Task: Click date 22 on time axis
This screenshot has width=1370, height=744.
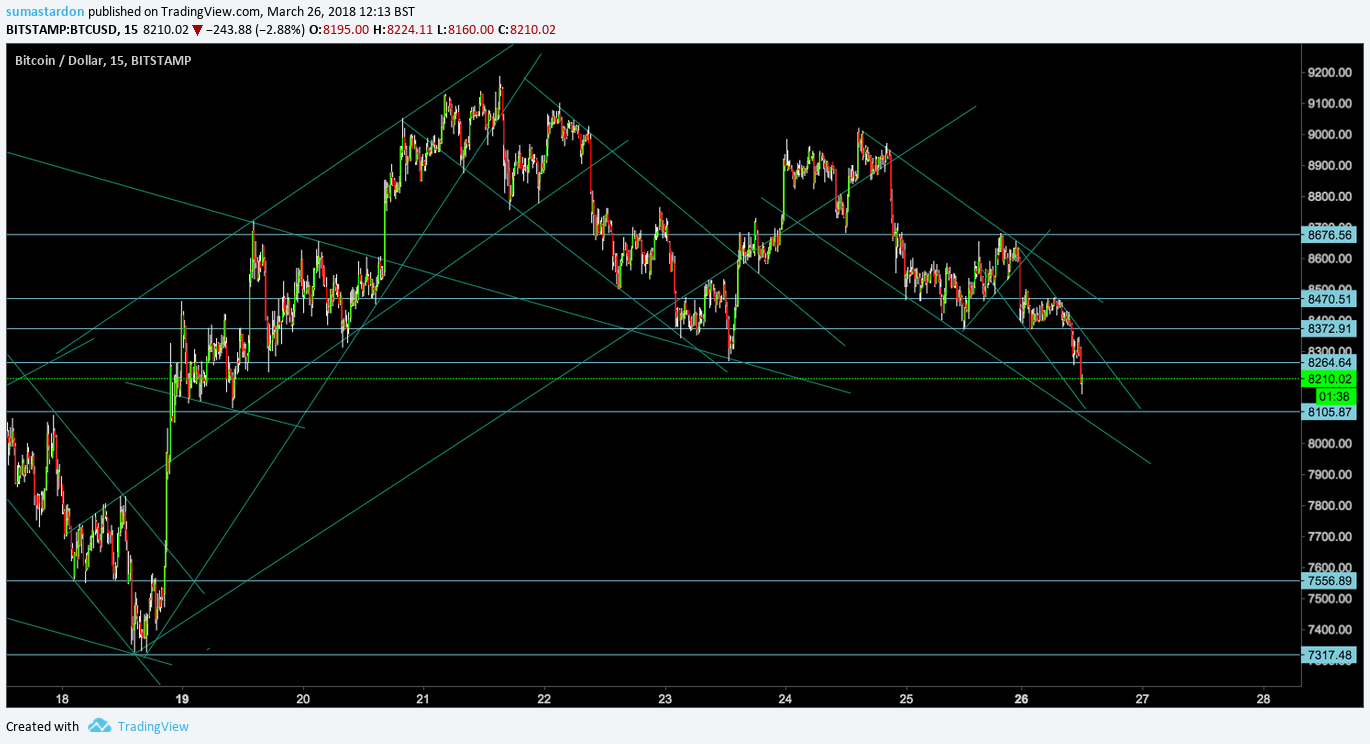Action: [544, 698]
